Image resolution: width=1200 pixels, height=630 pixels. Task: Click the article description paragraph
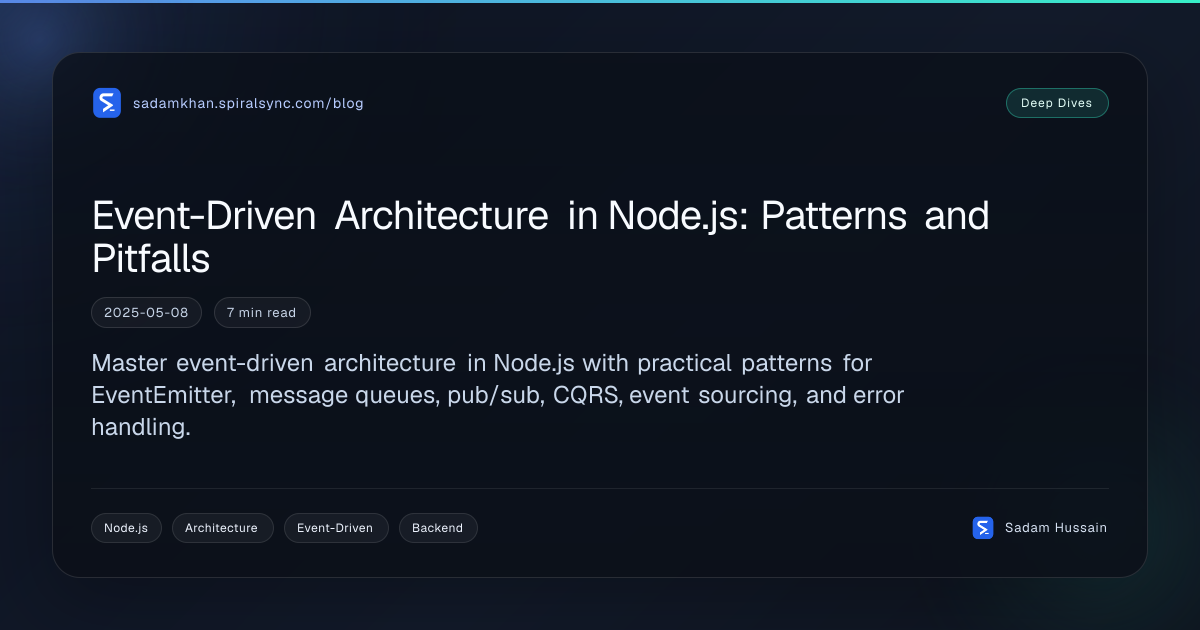pyautogui.click(x=498, y=395)
